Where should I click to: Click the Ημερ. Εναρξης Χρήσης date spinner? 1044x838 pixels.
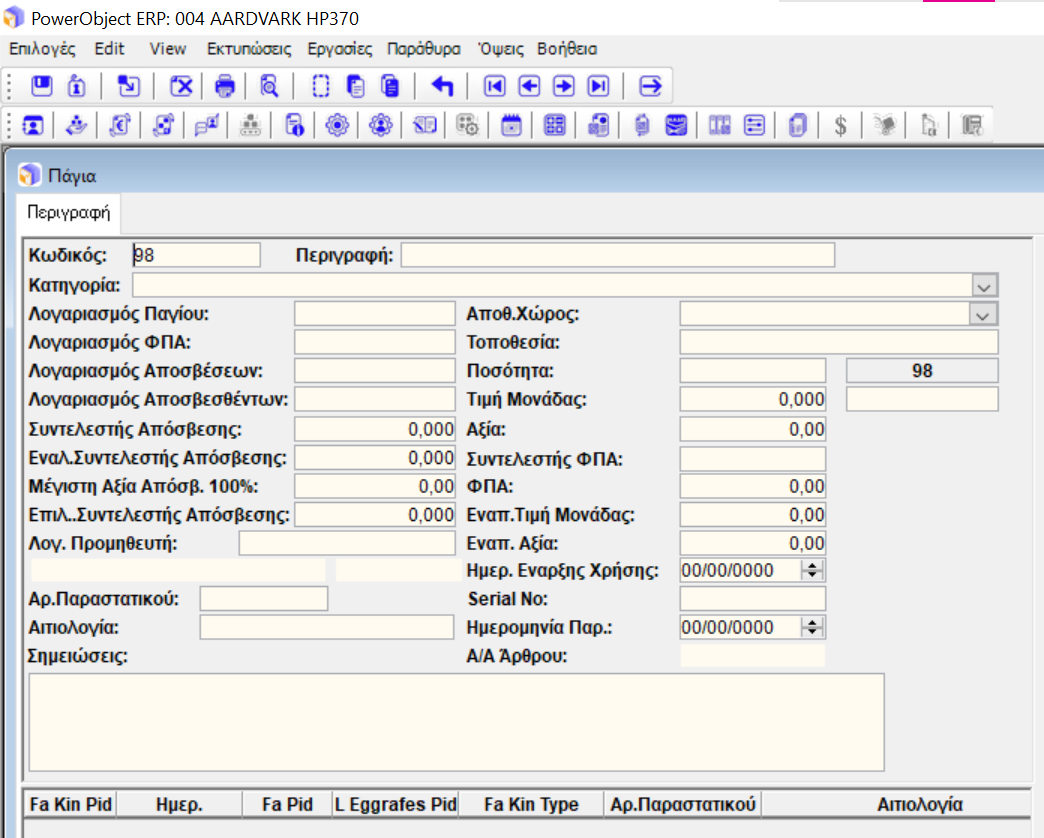[x=813, y=570]
